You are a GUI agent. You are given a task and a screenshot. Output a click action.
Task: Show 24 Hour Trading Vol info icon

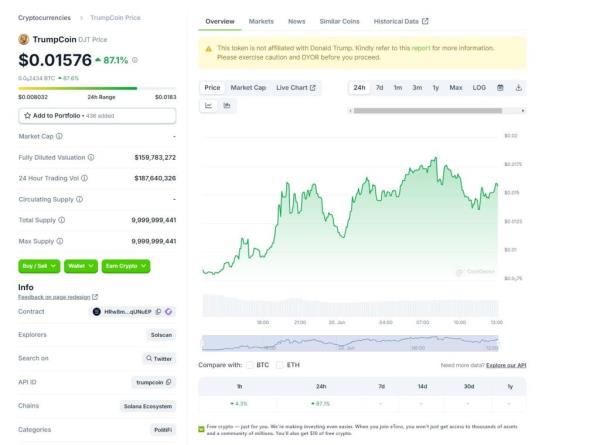click(85, 178)
